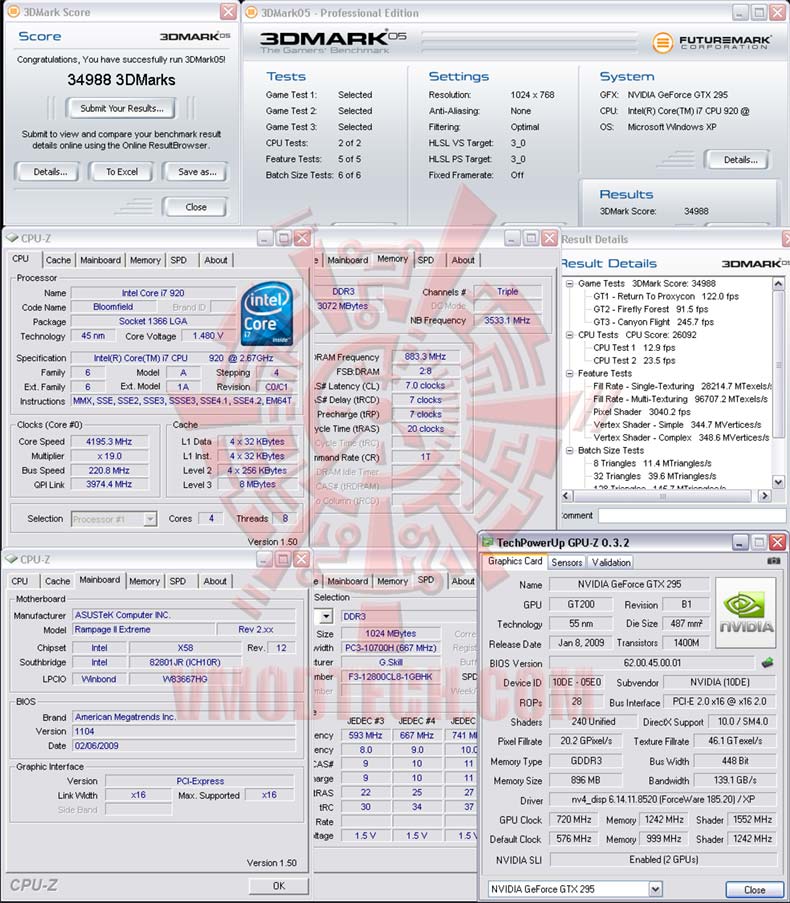Click Details in the 3DMark Score window
The width and height of the screenshot is (790, 903).
pyautogui.click(x=50, y=172)
